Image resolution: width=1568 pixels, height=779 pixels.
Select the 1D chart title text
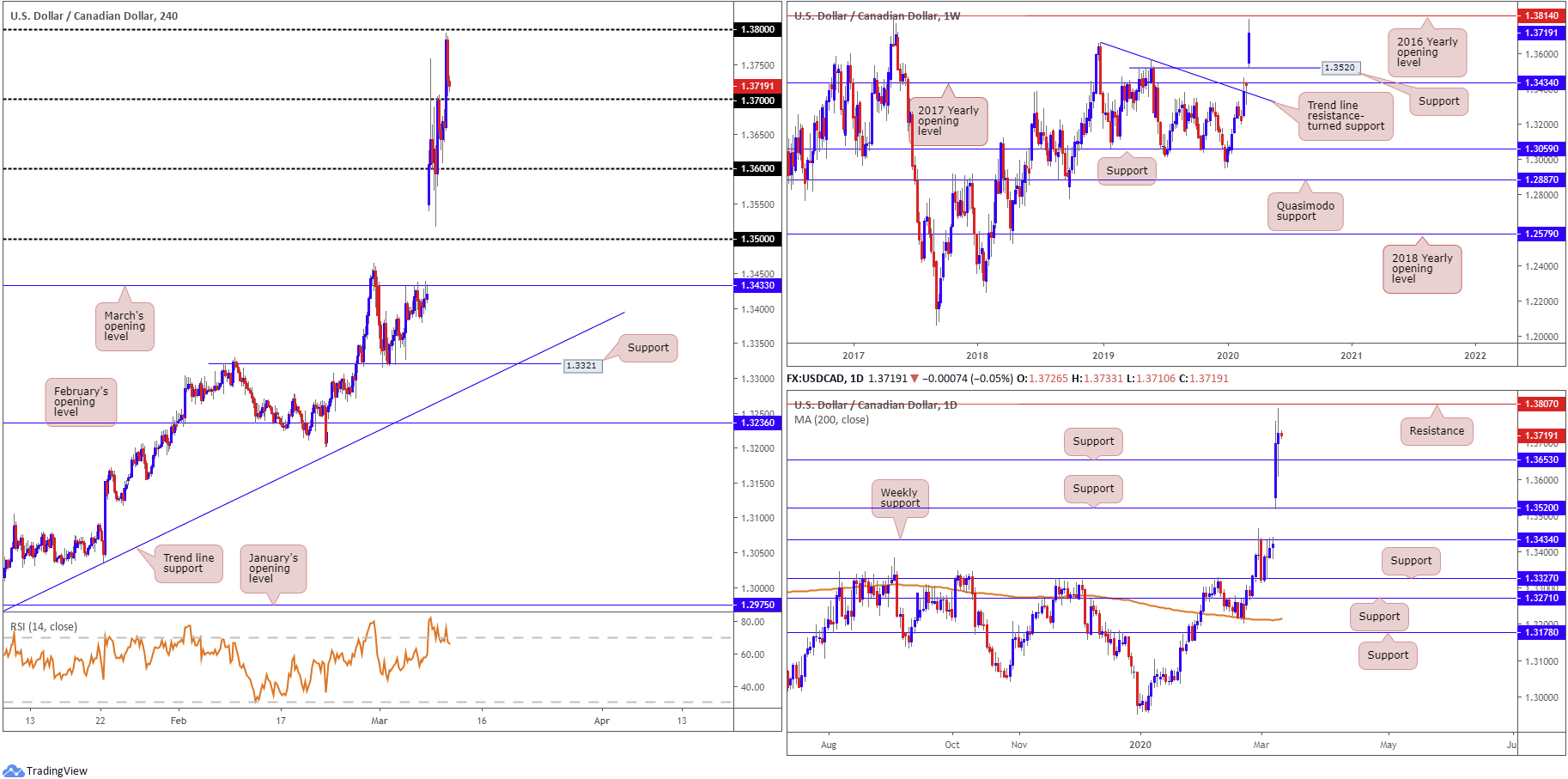(875, 405)
